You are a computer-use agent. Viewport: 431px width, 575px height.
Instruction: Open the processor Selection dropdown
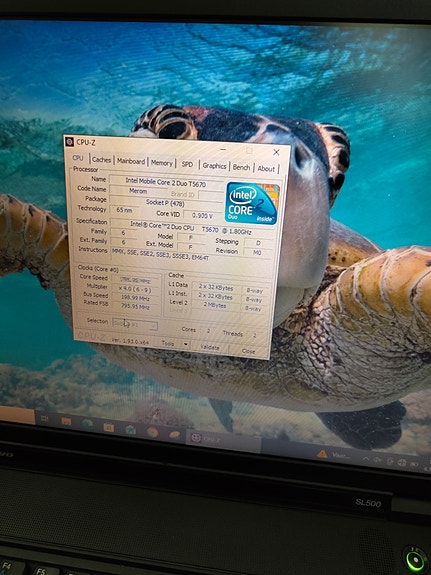135,324
